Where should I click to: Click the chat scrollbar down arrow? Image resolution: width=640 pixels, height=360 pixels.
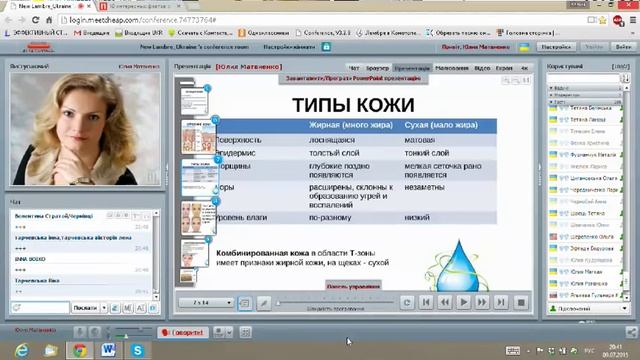pyautogui.click(x=156, y=297)
